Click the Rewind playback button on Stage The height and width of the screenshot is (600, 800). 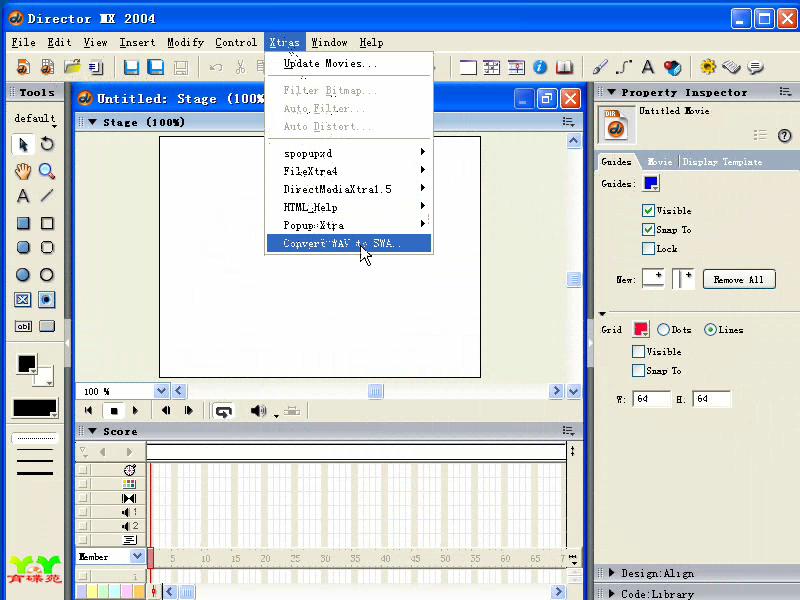(x=88, y=411)
